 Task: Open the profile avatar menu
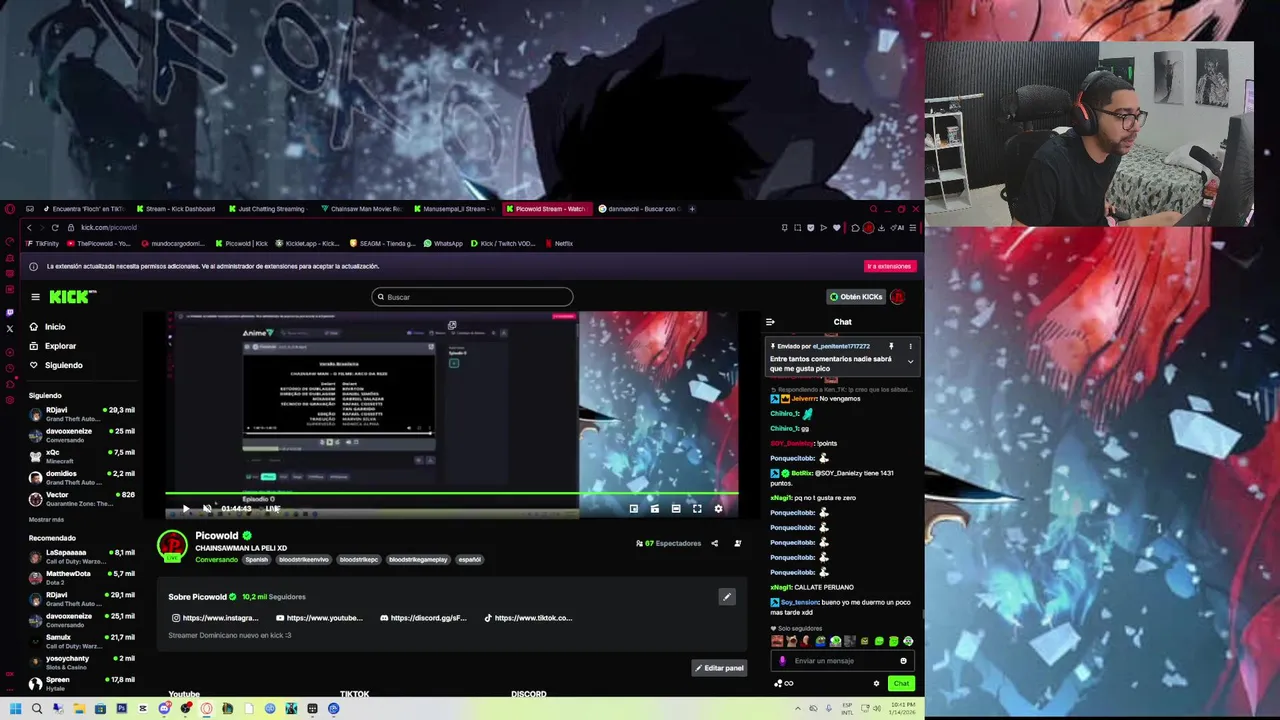898,297
